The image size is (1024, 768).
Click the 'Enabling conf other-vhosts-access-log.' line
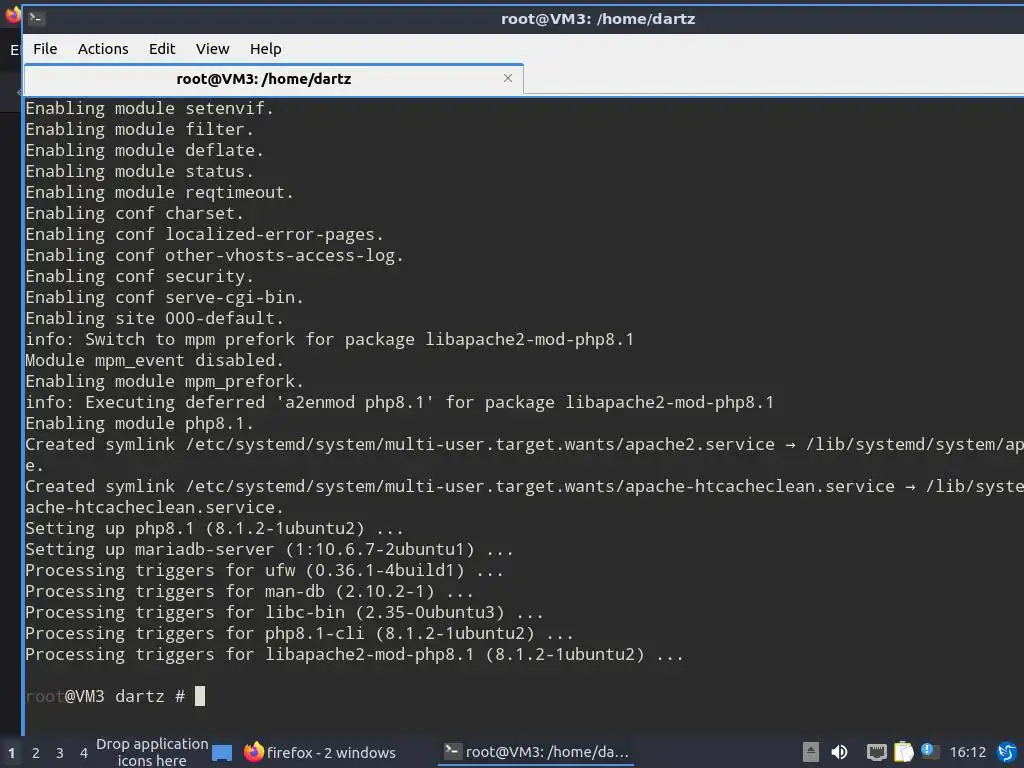pyautogui.click(x=214, y=255)
